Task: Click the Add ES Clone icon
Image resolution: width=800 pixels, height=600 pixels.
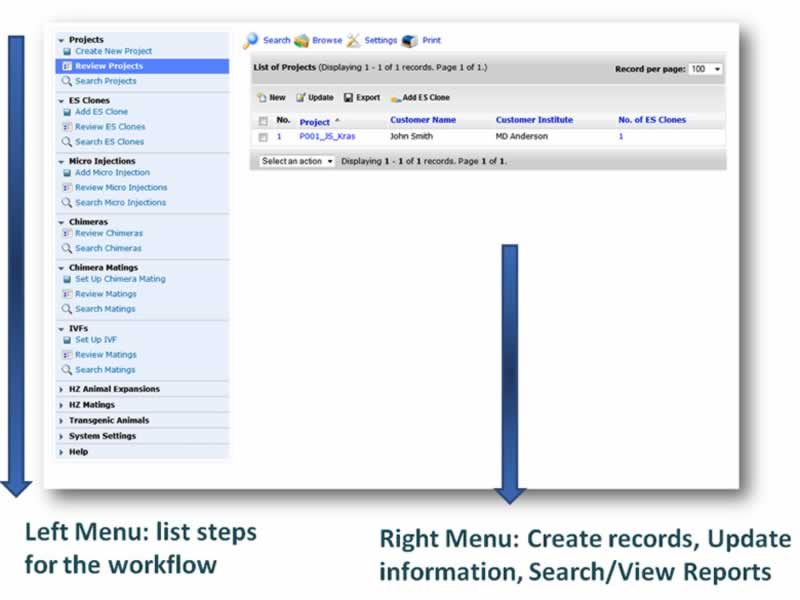Action: 396,98
